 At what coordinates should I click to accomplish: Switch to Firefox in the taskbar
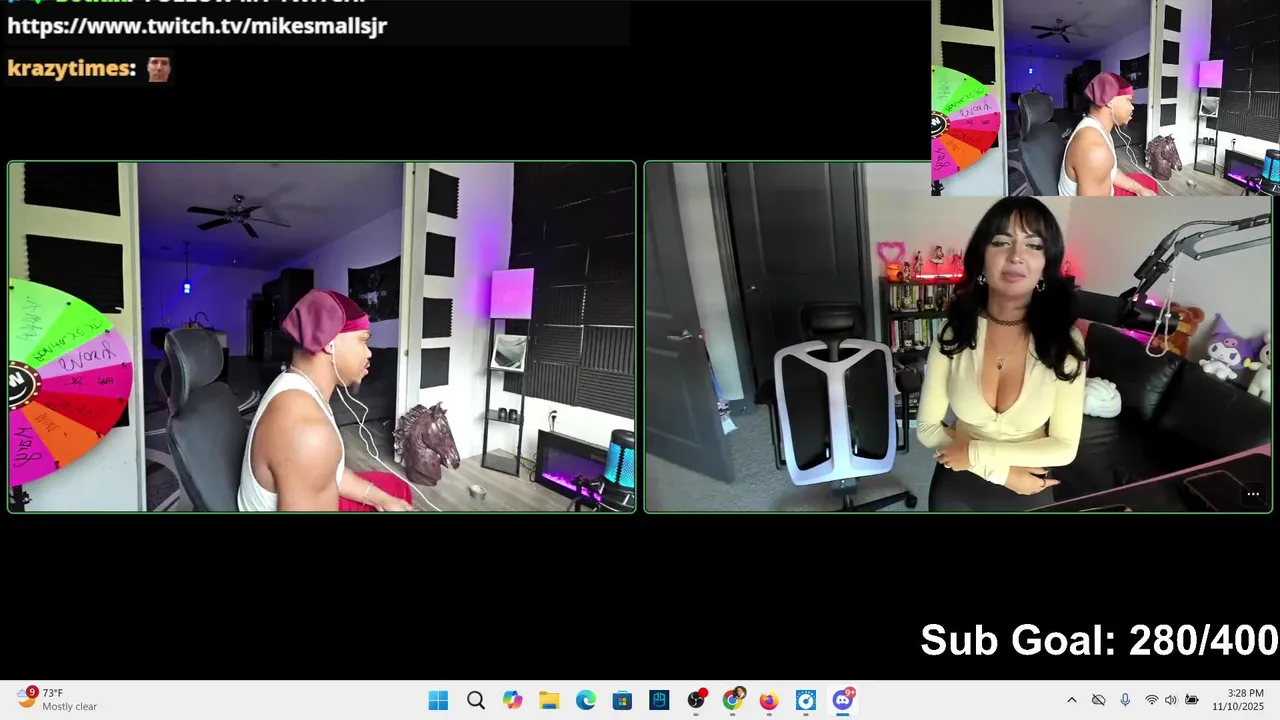(769, 701)
